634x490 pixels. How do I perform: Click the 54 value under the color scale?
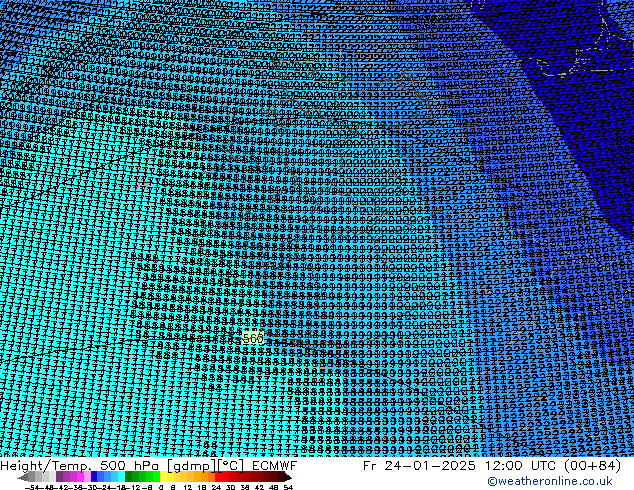(x=288, y=487)
